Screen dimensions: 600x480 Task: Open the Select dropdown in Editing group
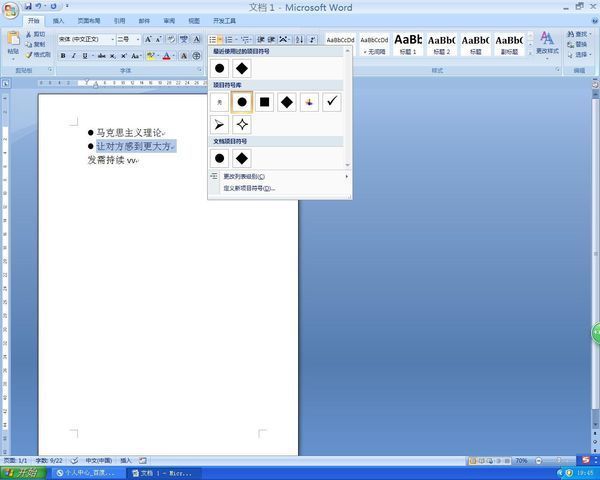(579, 55)
